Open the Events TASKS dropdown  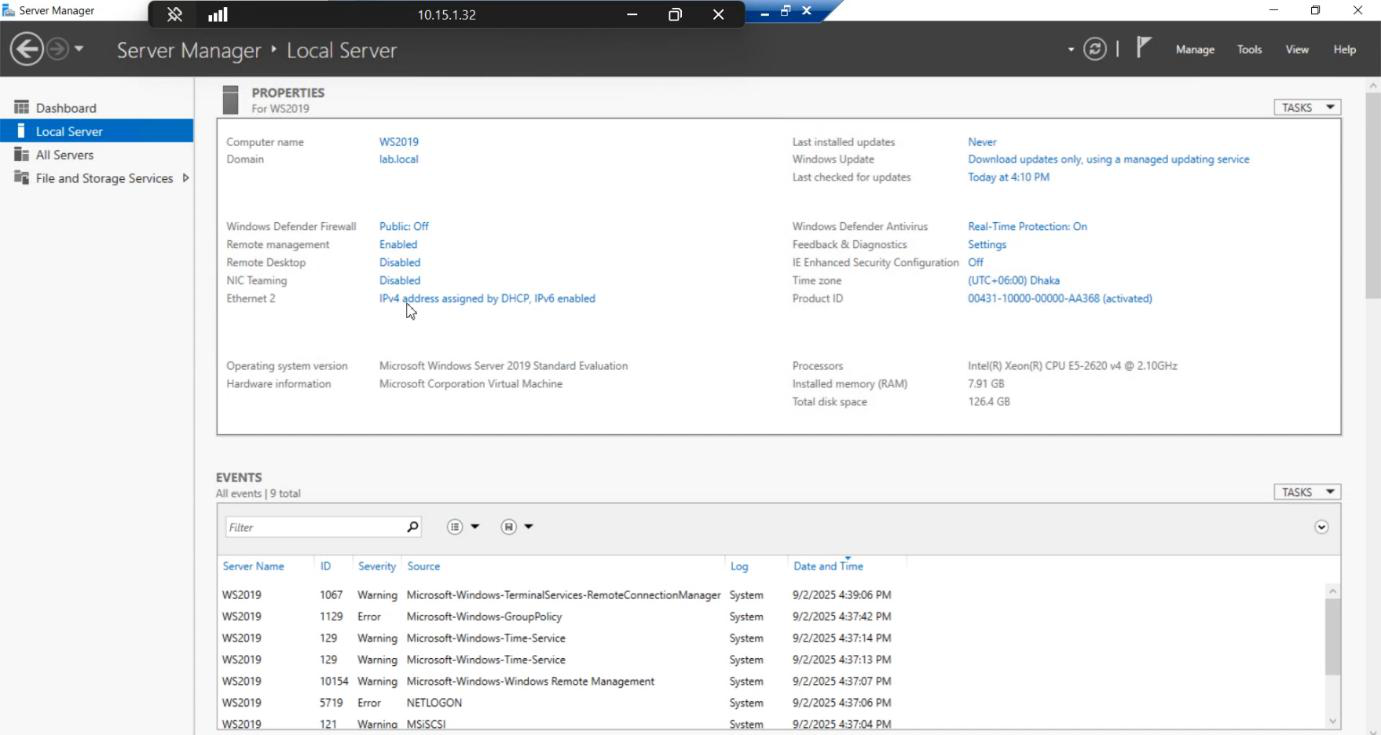(1307, 492)
